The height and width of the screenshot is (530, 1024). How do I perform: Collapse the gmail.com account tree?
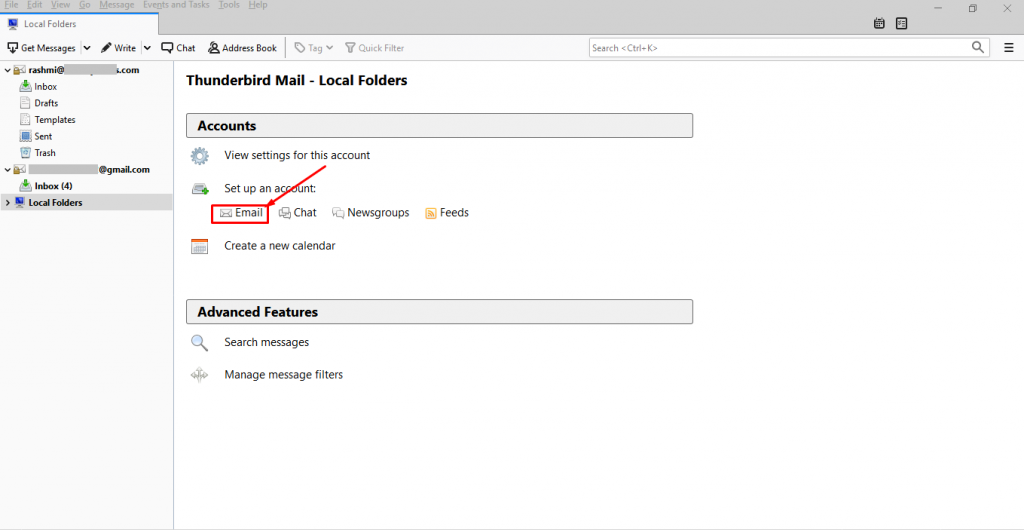point(7,170)
